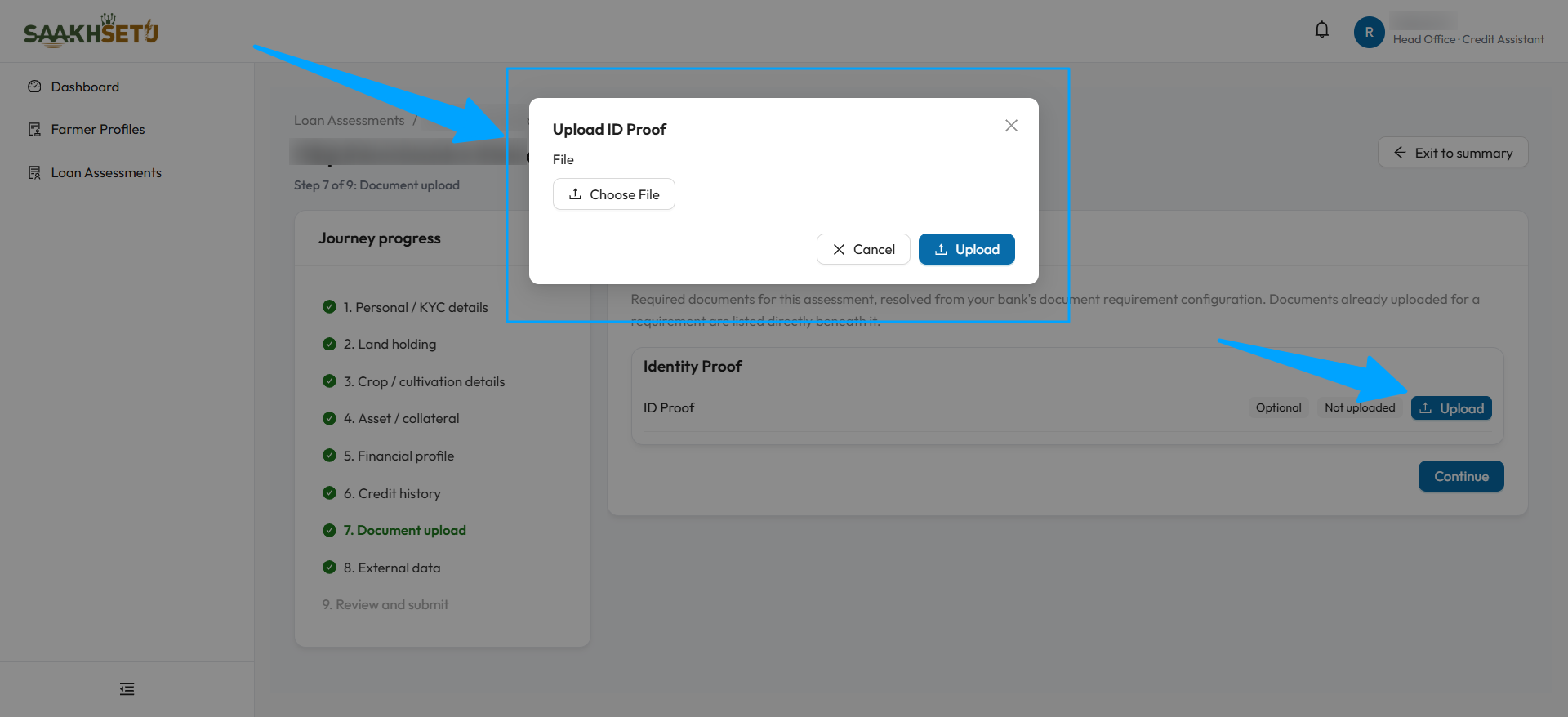This screenshot has height=717, width=1568.
Task: Open Loan Assessments from the sidebar
Action: [106, 172]
